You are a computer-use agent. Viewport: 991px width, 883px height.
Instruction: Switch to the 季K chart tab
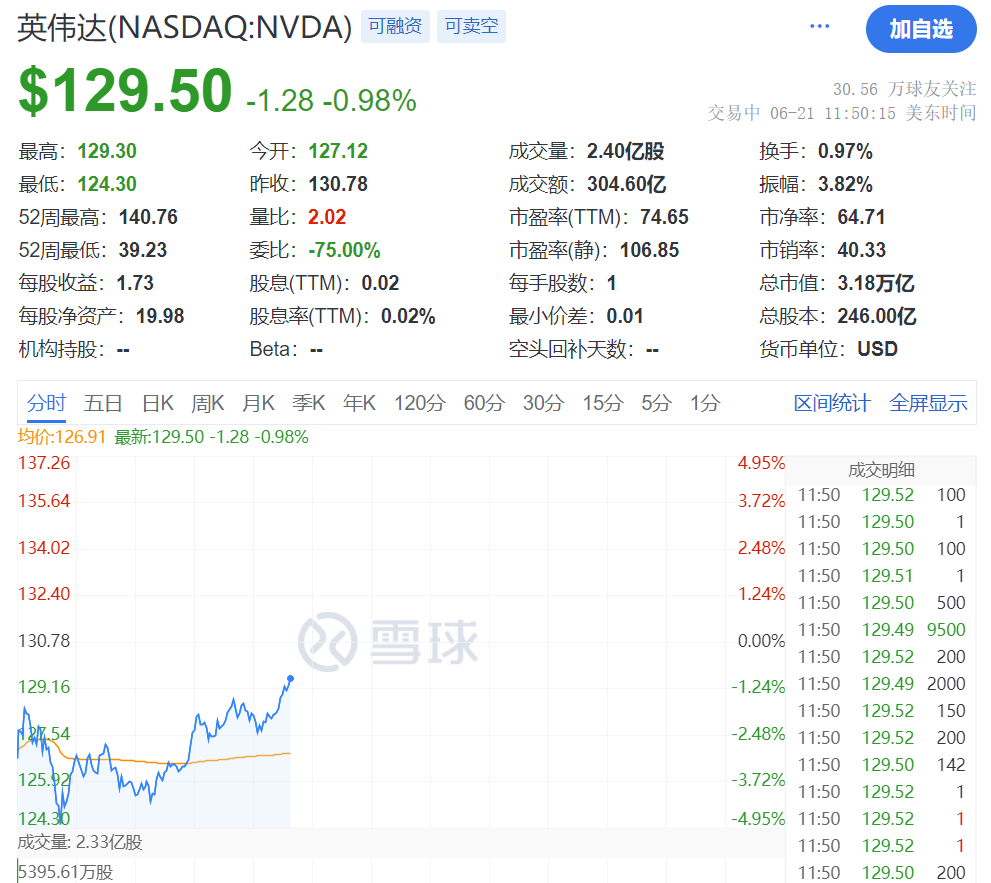[308, 403]
